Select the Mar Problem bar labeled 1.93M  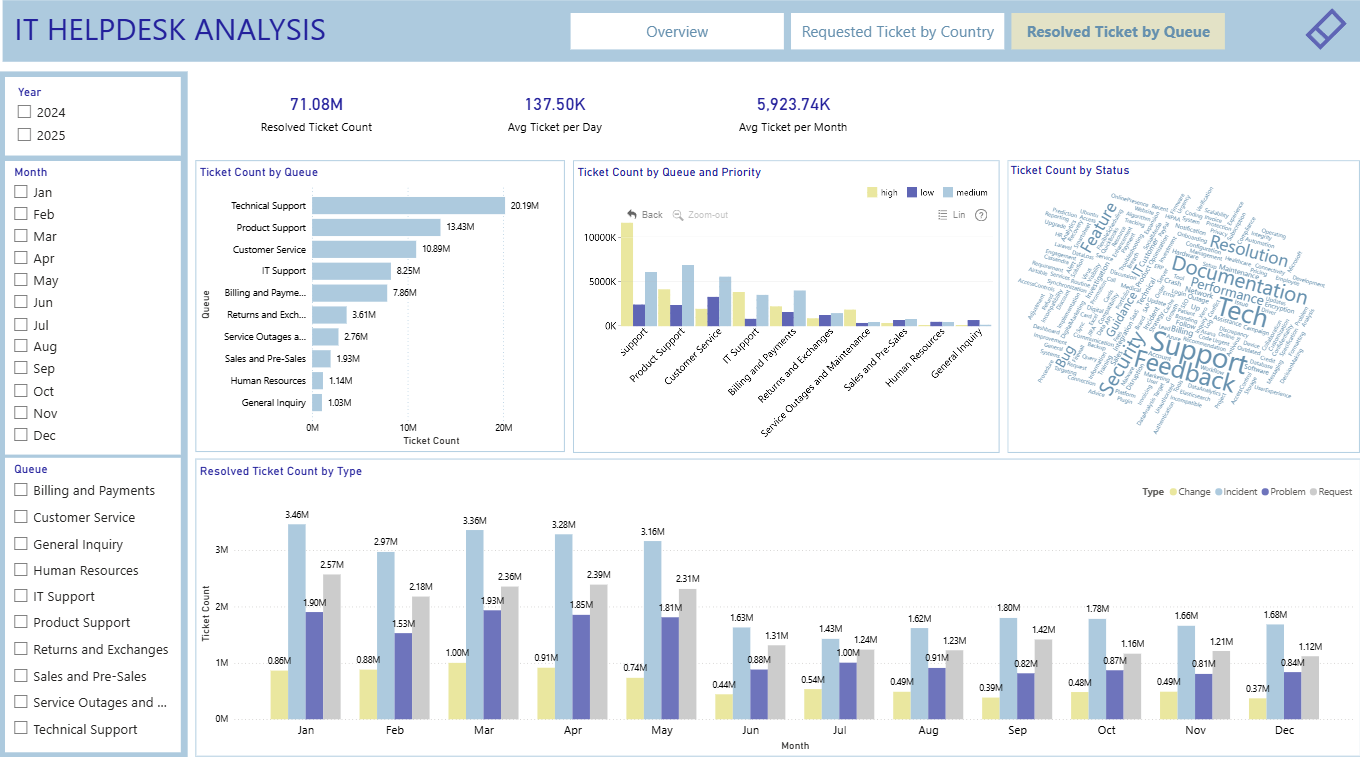click(x=492, y=664)
